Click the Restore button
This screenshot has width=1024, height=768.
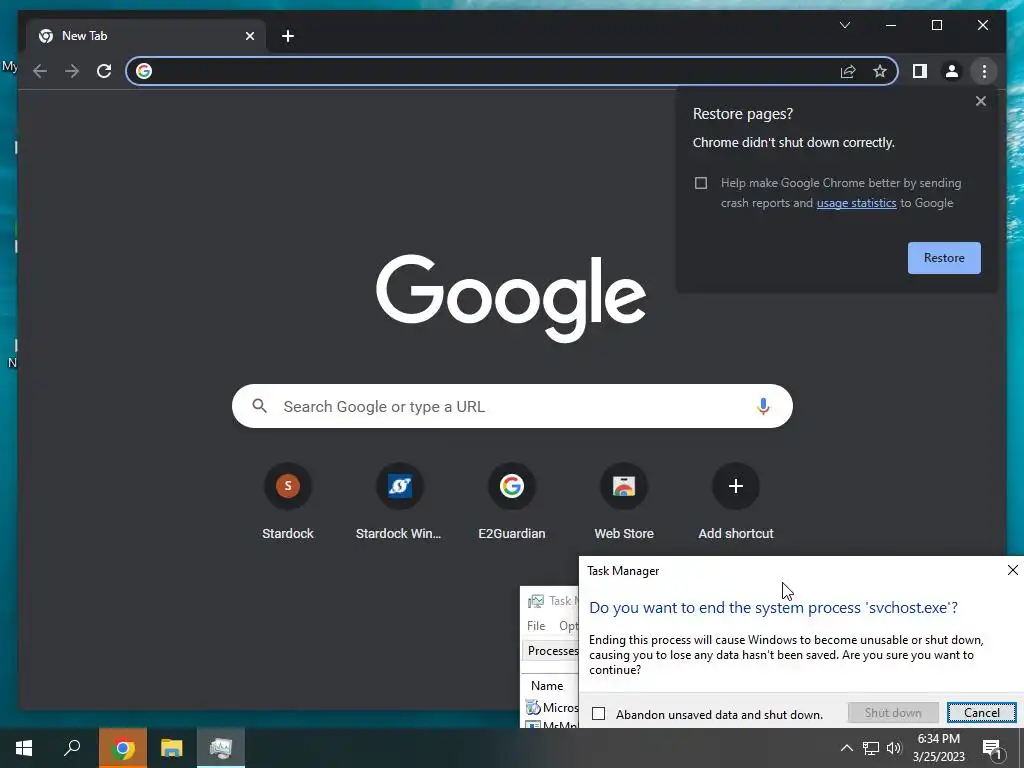click(x=944, y=258)
